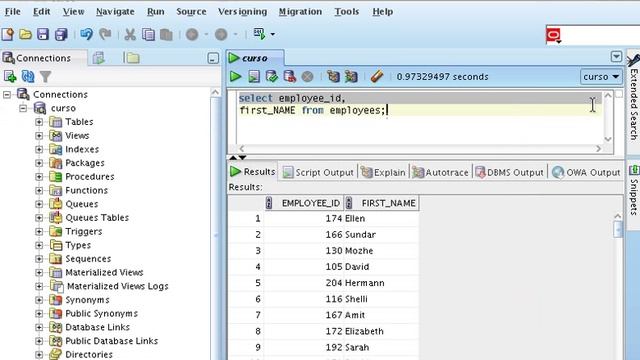
Task: Click the Commit icon
Action: point(271,76)
